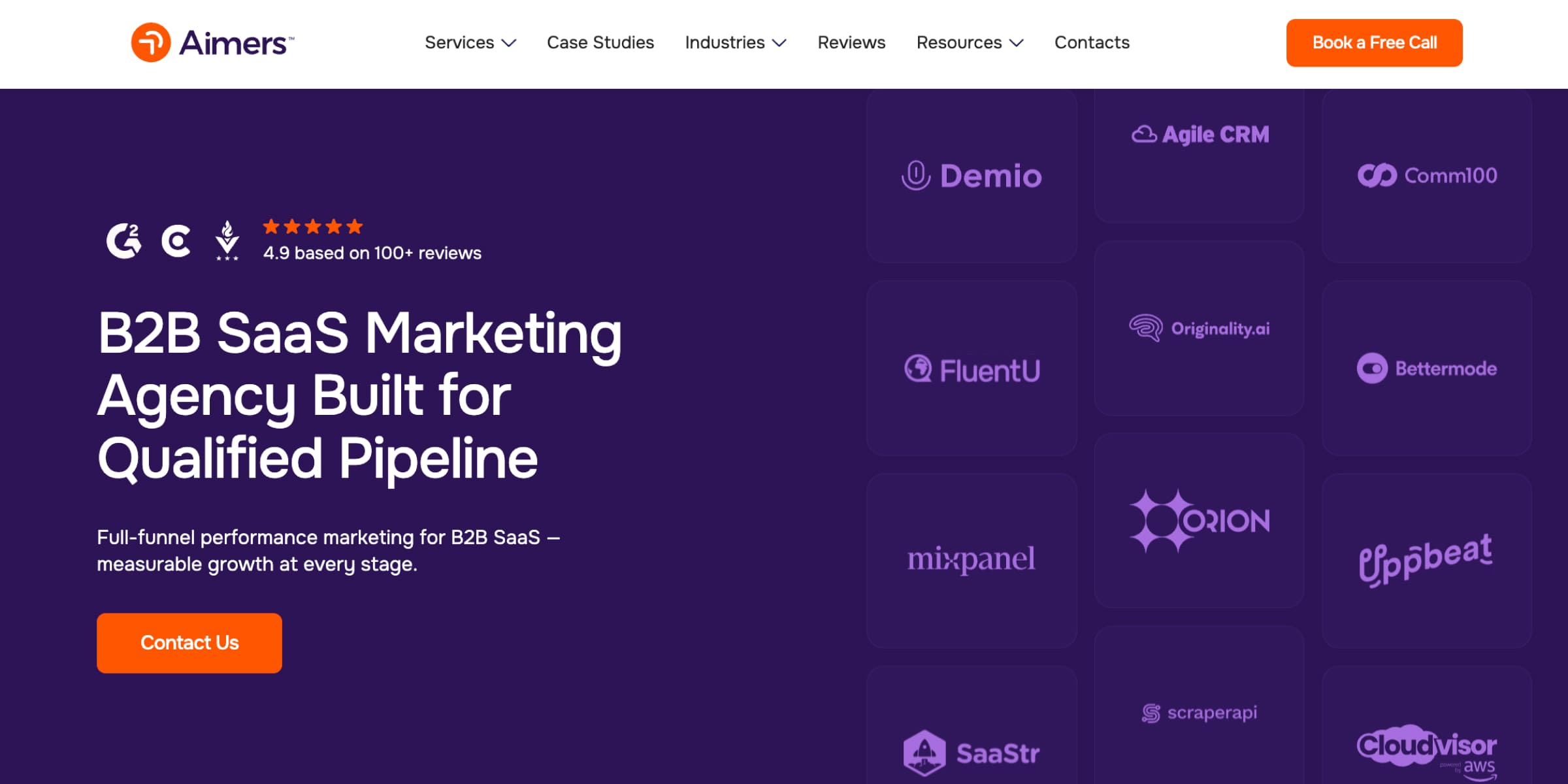
Task: Open the Contacts page
Action: coord(1092,42)
